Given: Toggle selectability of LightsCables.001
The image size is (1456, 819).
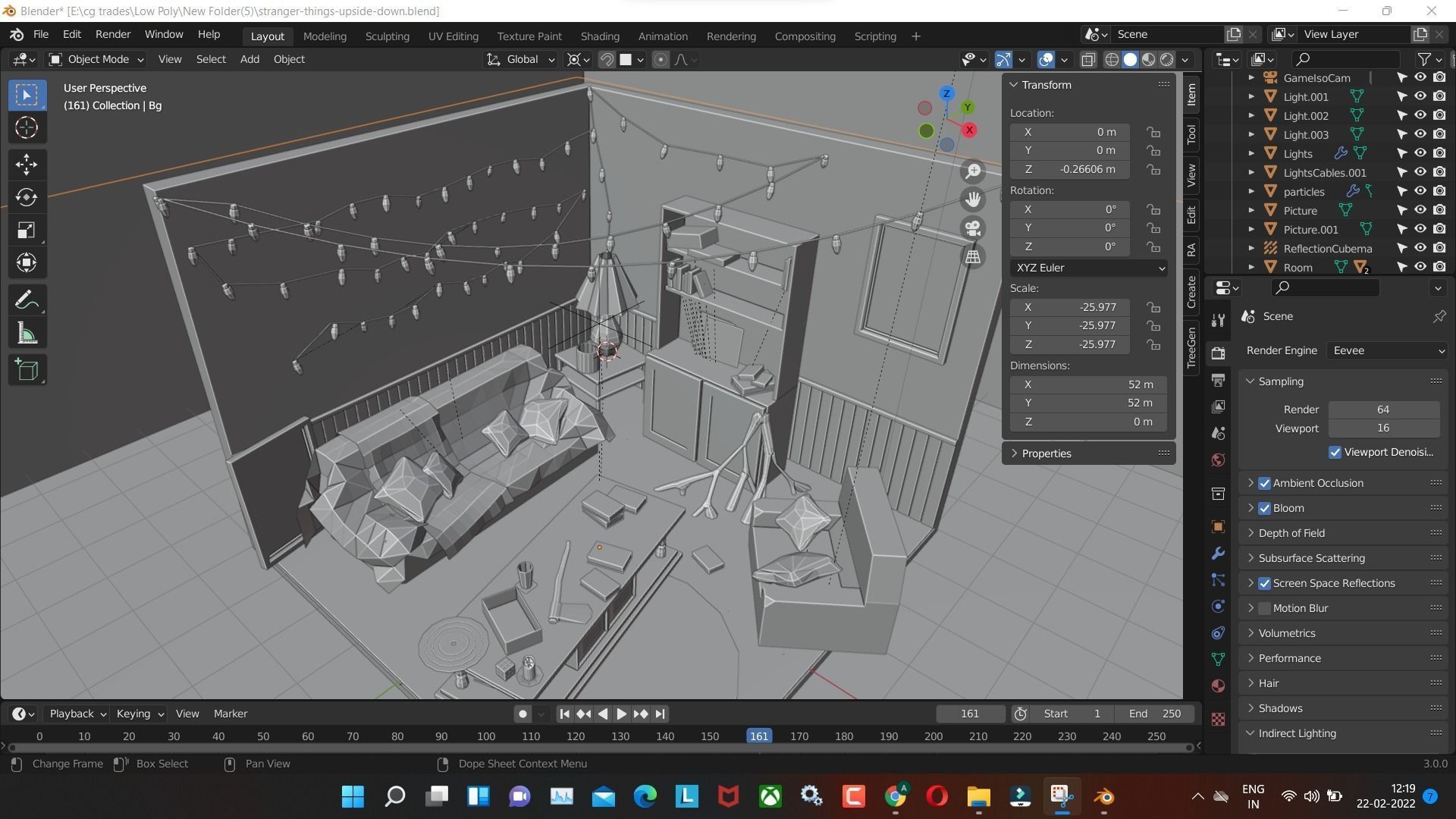Looking at the screenshot, I should (x=1401, y=172).
